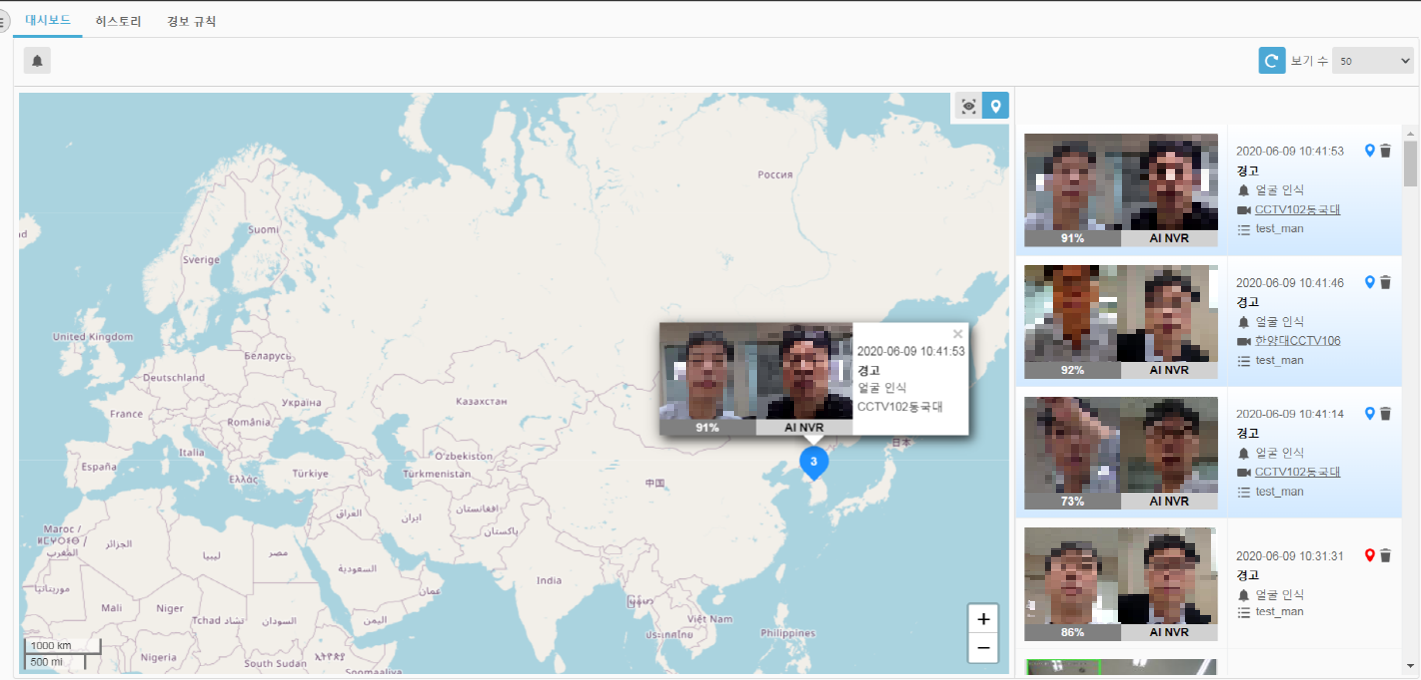Viewport: 1421px width, 680px height.
Task: Click the face images in the map popup
Action: pos(756,379)
